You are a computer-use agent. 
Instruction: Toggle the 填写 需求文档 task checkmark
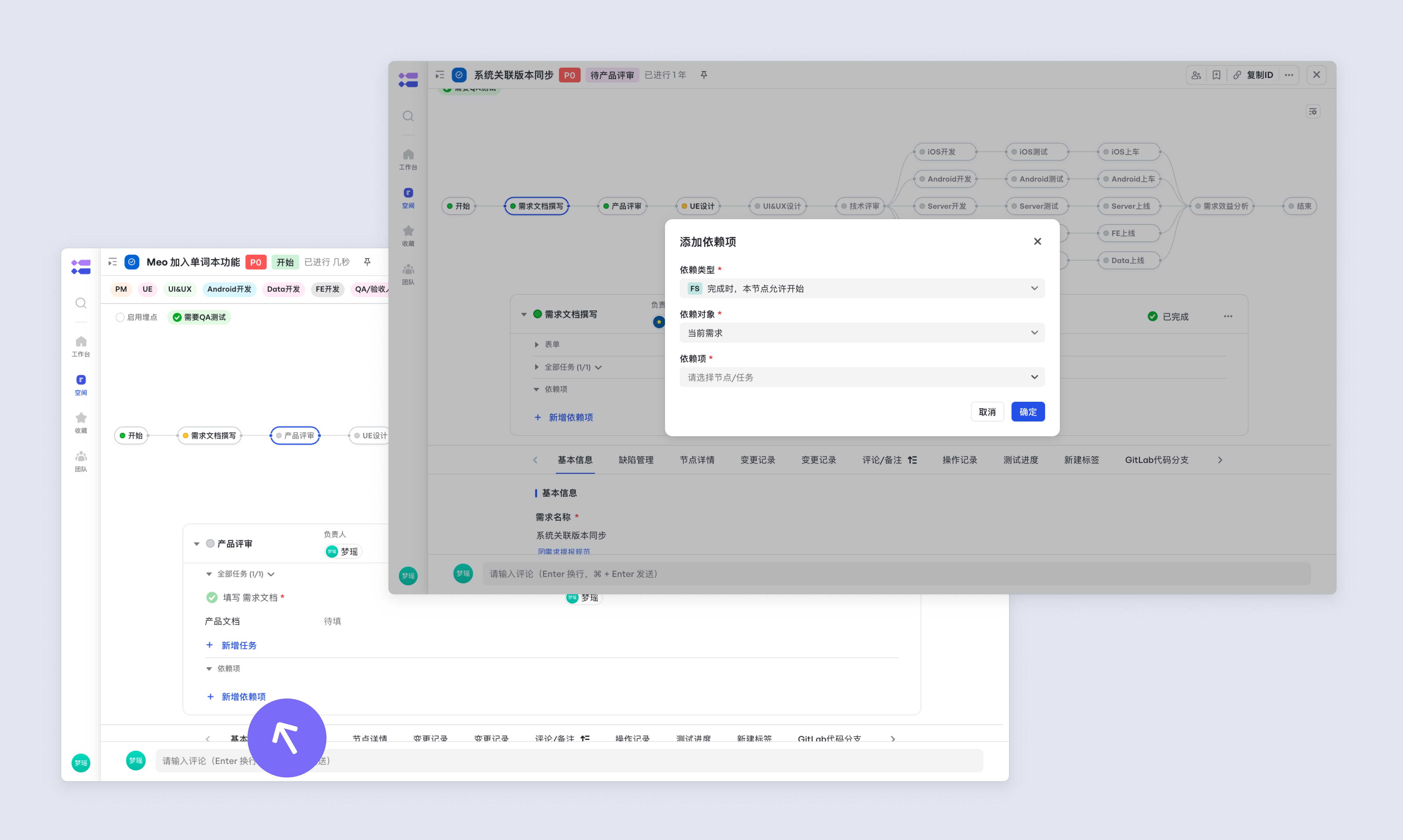click(x=212, y=597)
